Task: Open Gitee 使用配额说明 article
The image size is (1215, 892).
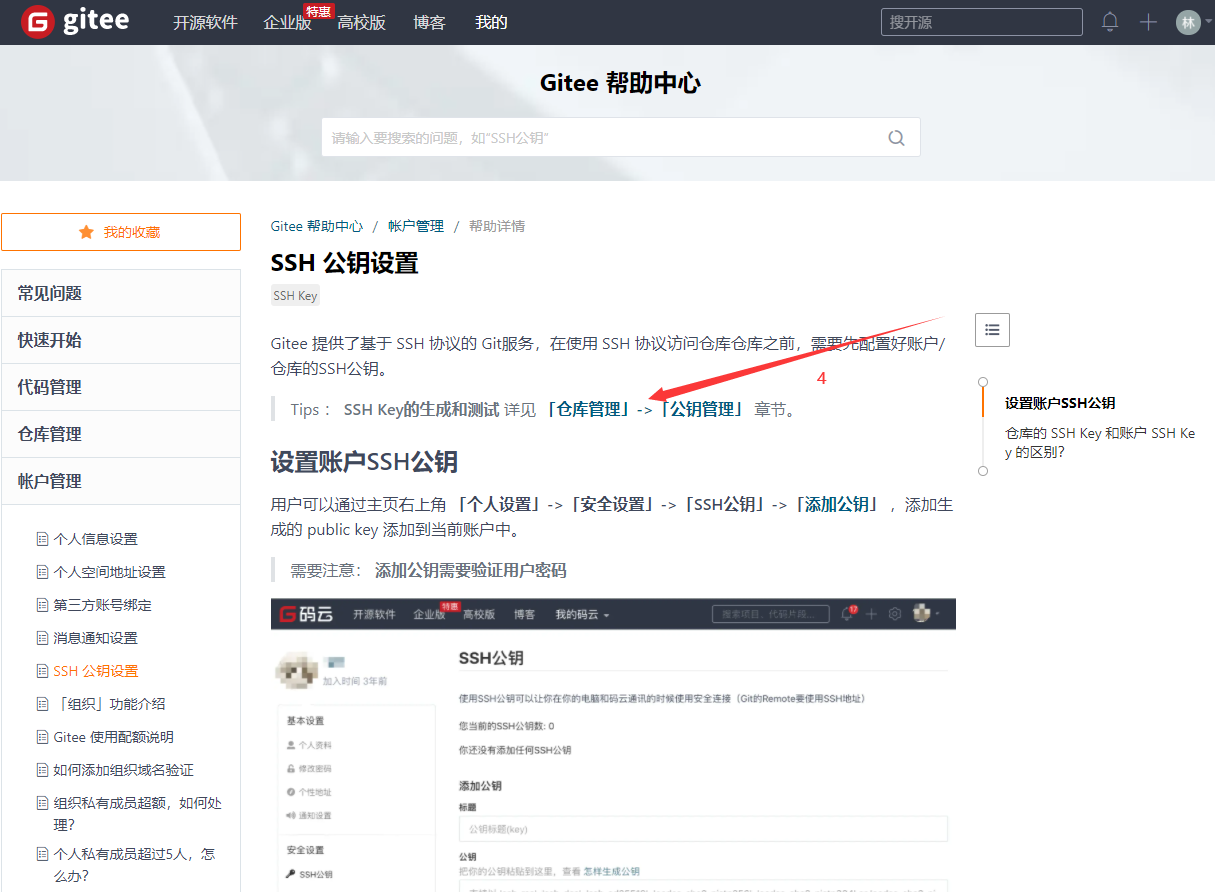Action: coord(113,737)
